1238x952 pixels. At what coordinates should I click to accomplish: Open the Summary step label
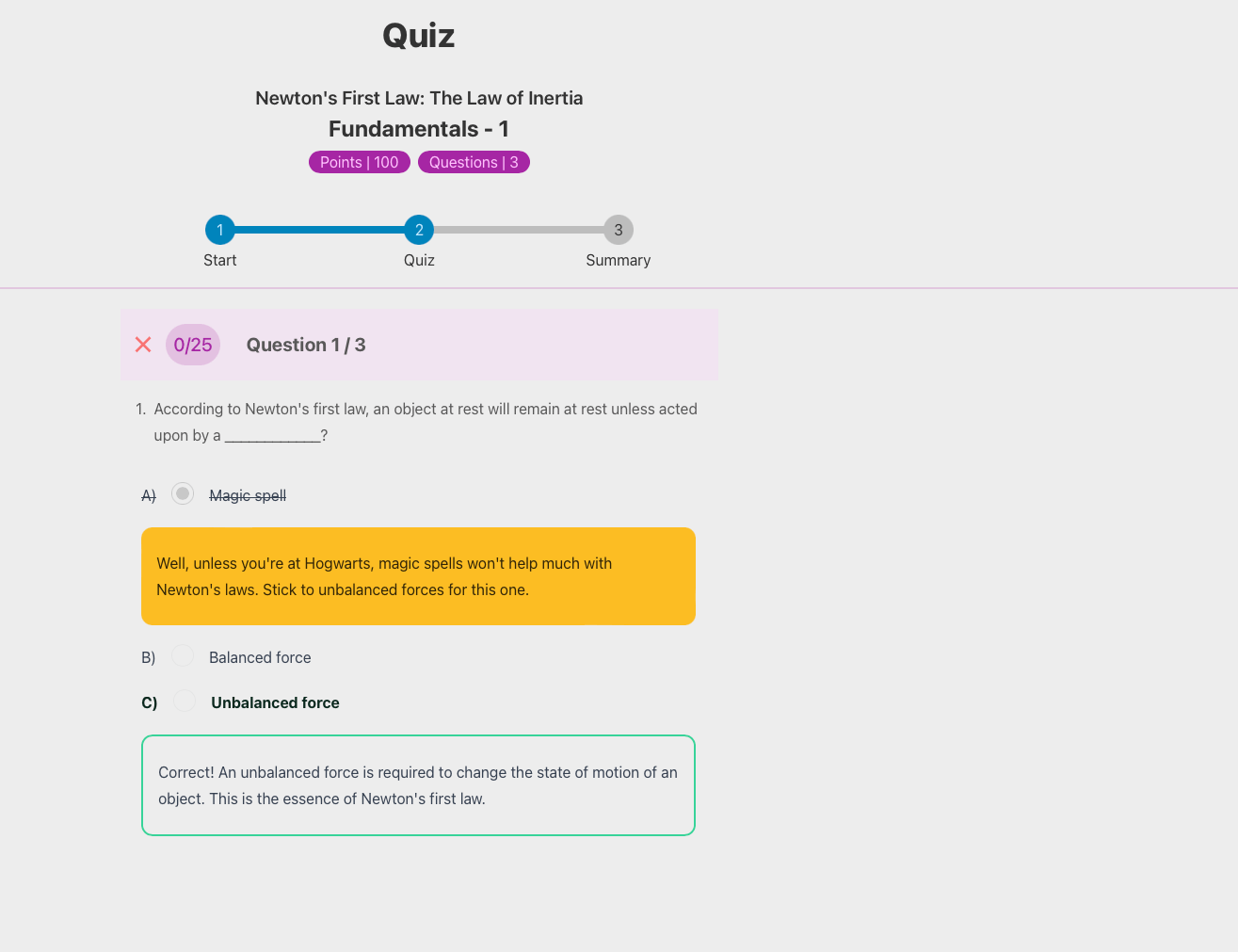(x=618, y=261)
